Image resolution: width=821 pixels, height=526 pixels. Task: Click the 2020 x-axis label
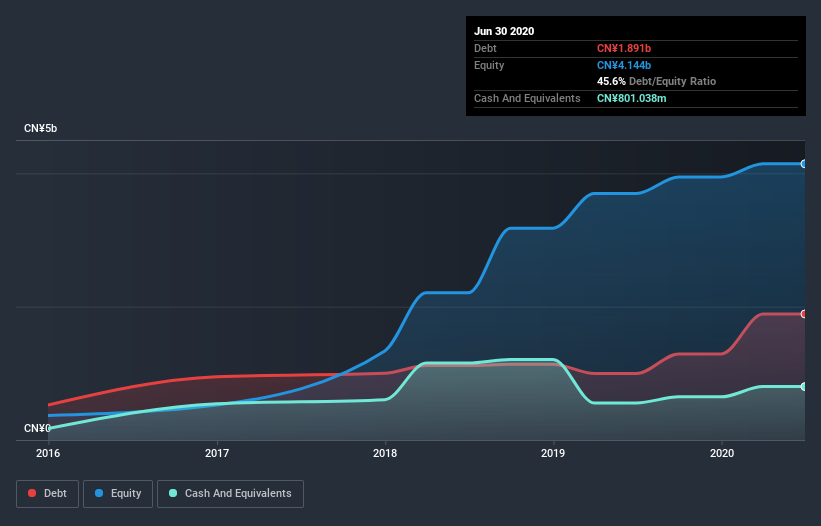[722, 453]
